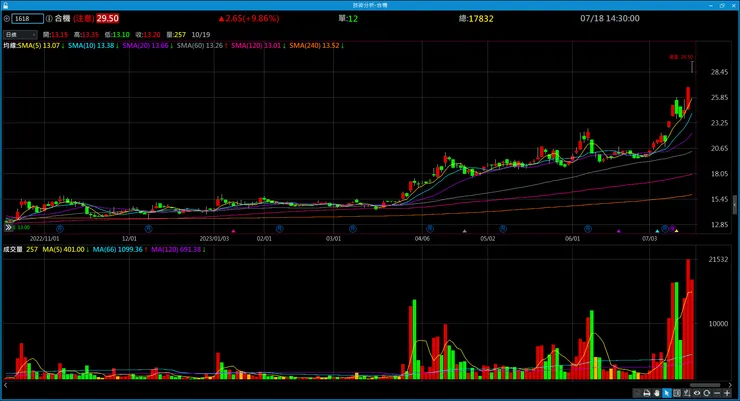740x401 pixels.
Task: Click the blue monthly marker near 12/01
Action: pos(148,229)
